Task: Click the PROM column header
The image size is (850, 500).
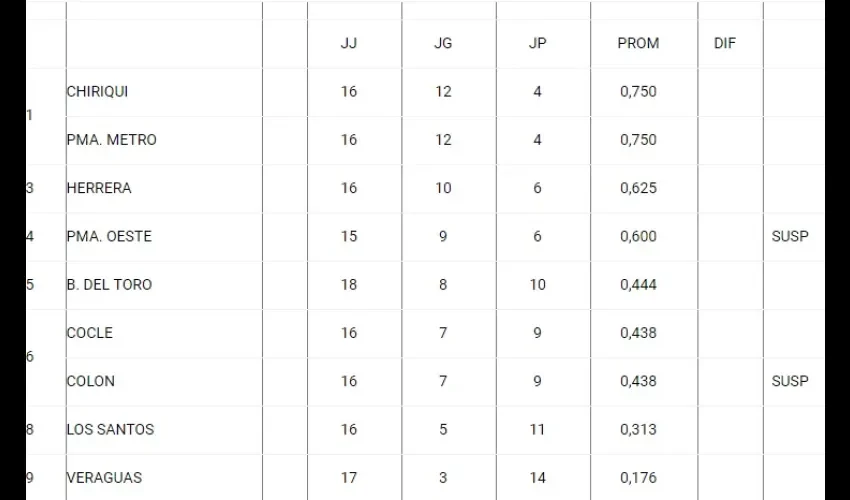Action: [x=638, y=44]
